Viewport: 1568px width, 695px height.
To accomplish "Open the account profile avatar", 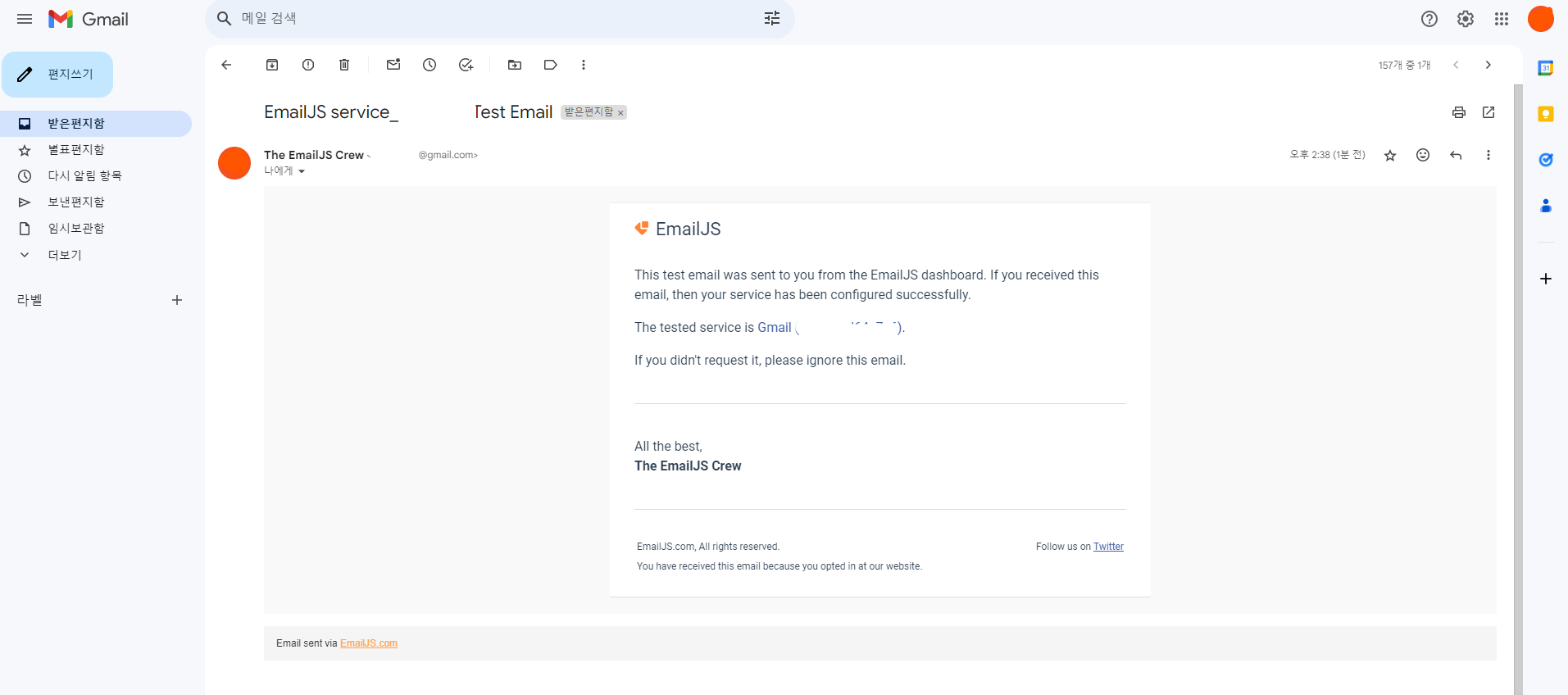I will click(x=1541, y=19).
